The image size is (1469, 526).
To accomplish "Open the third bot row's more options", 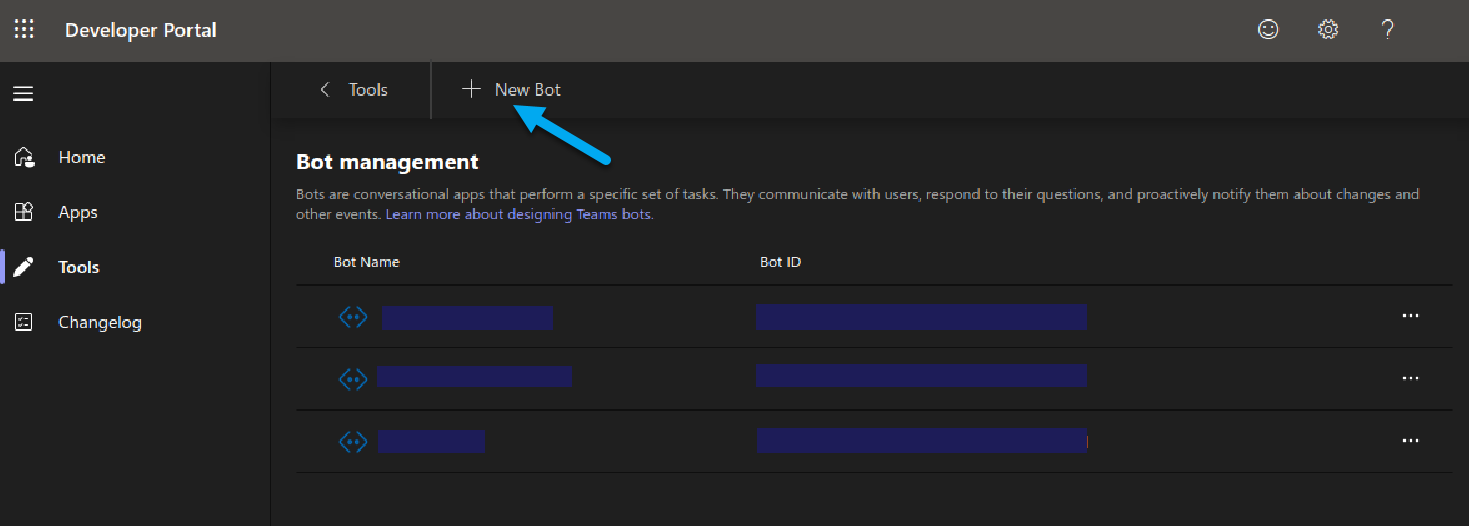I will [1411, 440].
